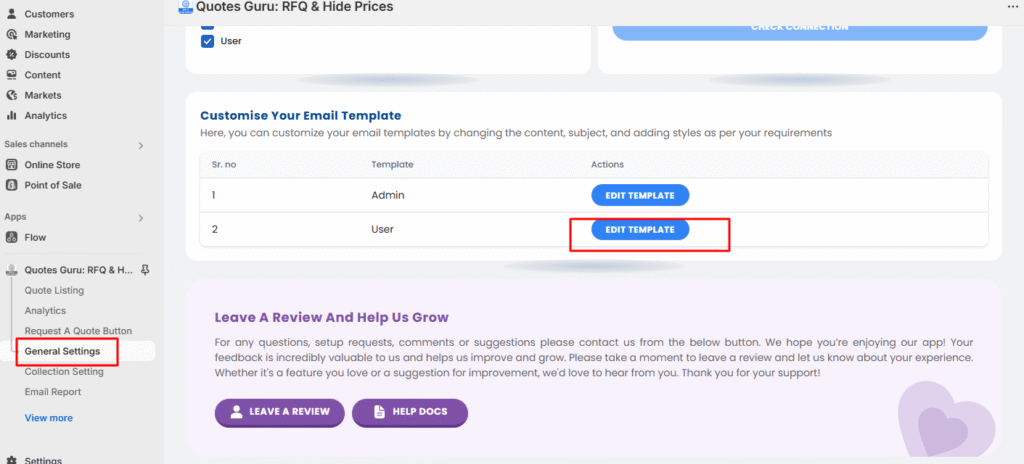Edit the Admin email template
This screenshot has width=1024, height=464.
[x=640, y=195]
